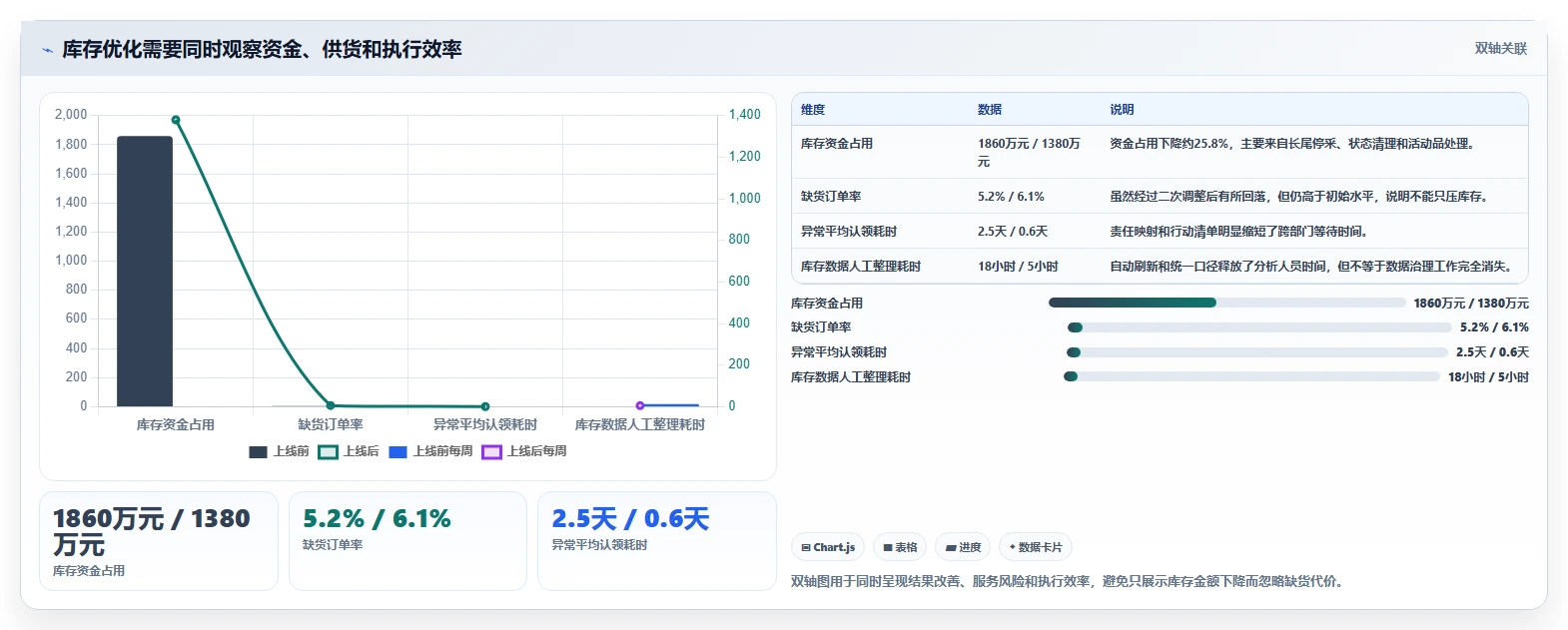Click the purple point at 库存数据人工整理耗时
This screenshot has height=630, width=1568.
coord(640,405)
